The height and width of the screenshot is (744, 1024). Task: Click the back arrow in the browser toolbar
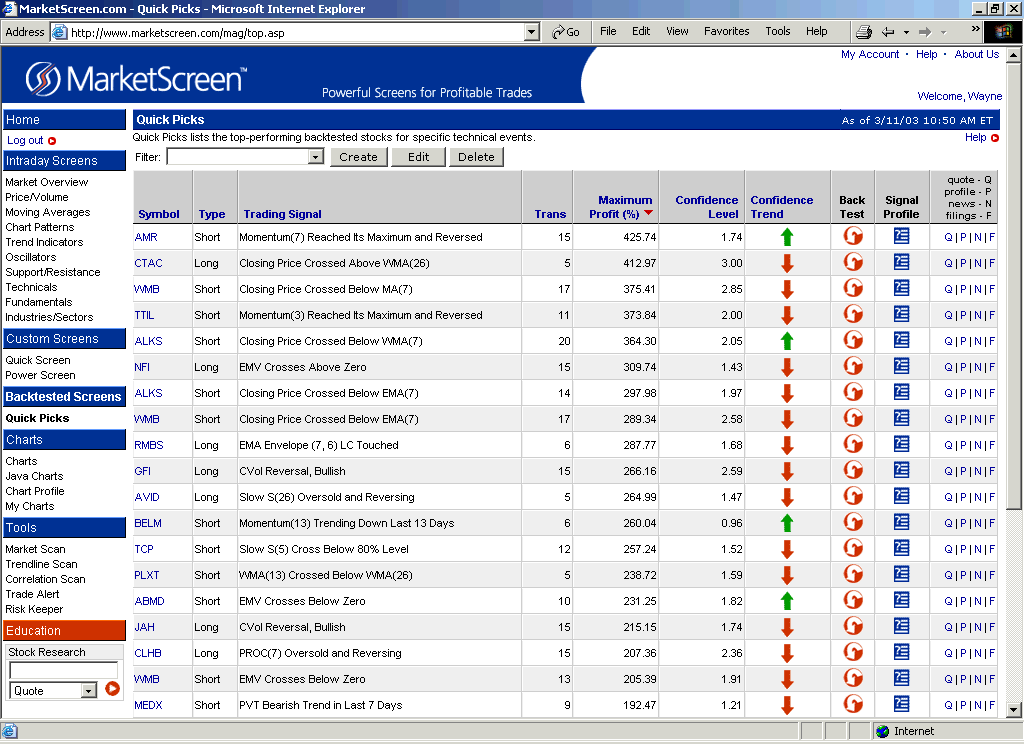click(x=888, y=31)
